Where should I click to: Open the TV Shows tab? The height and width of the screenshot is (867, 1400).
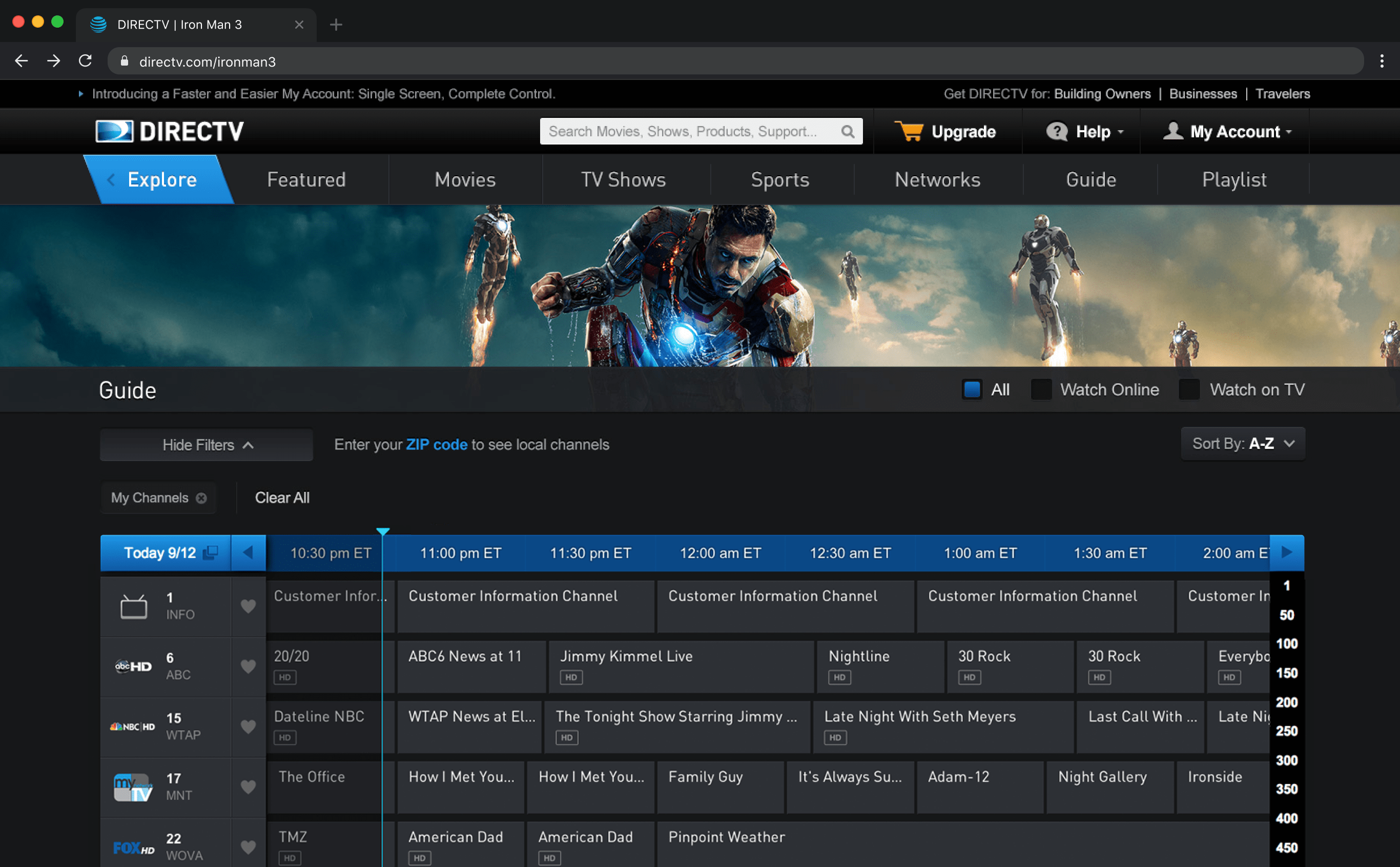coord(623,179)
